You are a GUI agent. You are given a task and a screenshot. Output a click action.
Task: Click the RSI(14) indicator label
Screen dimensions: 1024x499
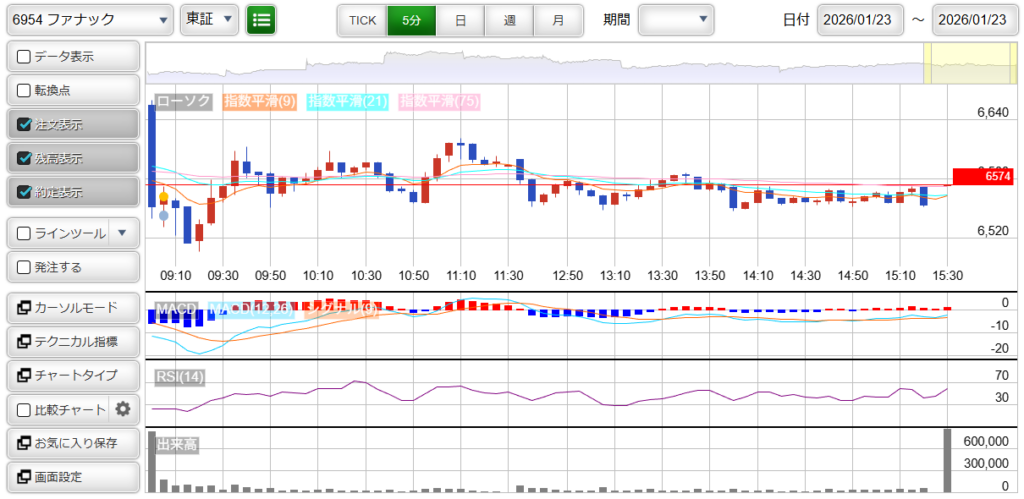click(179, 377)
